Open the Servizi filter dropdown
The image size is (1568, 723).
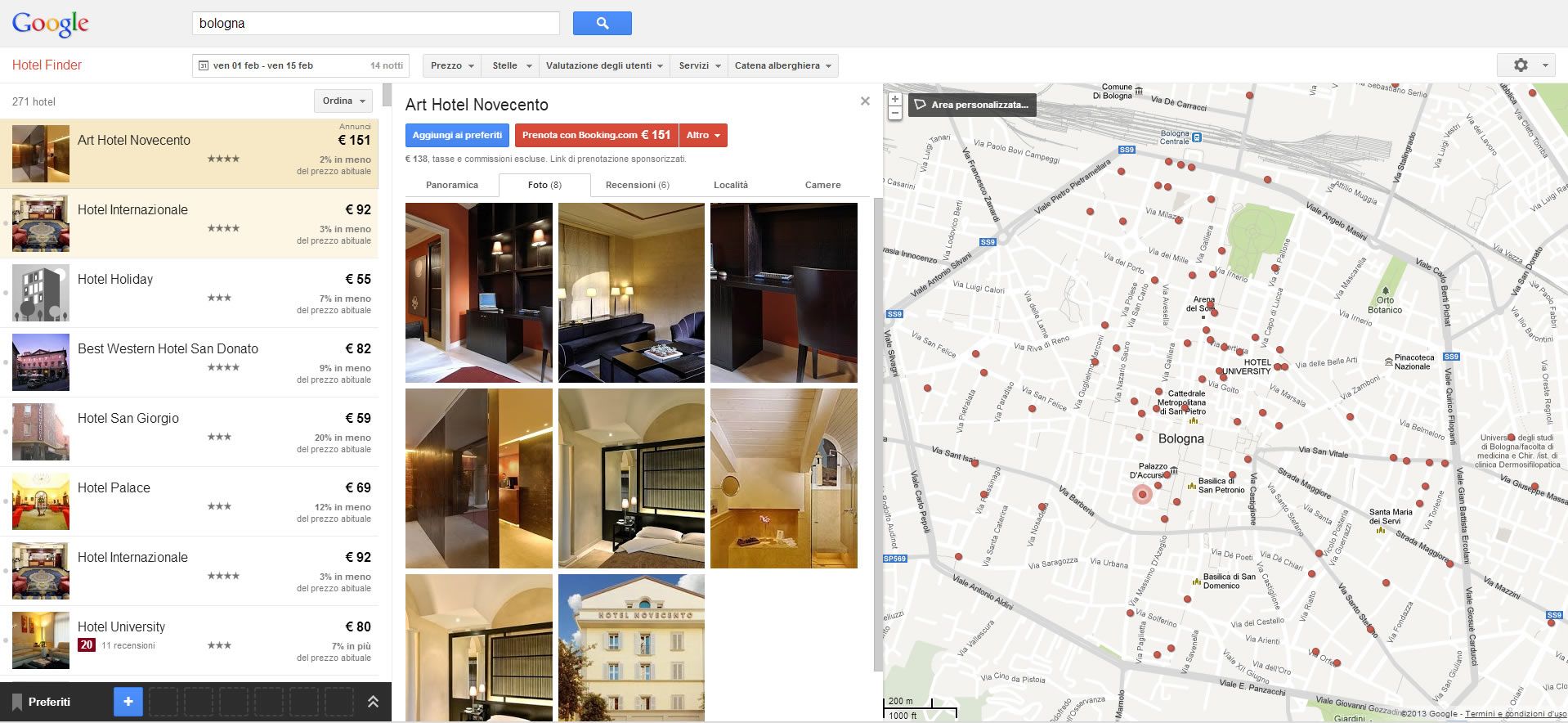pos(699,65)
